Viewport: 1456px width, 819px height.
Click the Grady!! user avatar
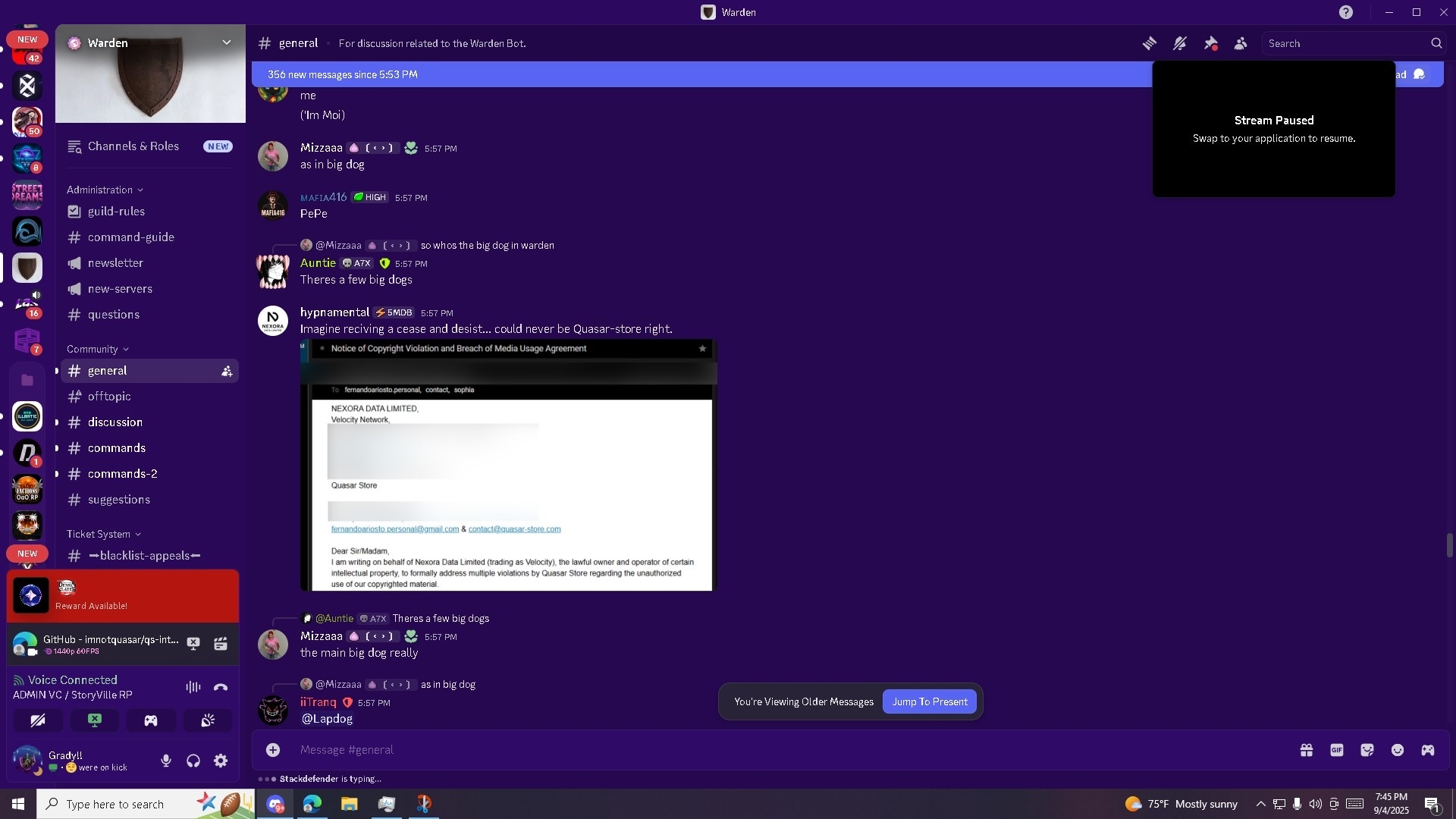pos(28,760)
